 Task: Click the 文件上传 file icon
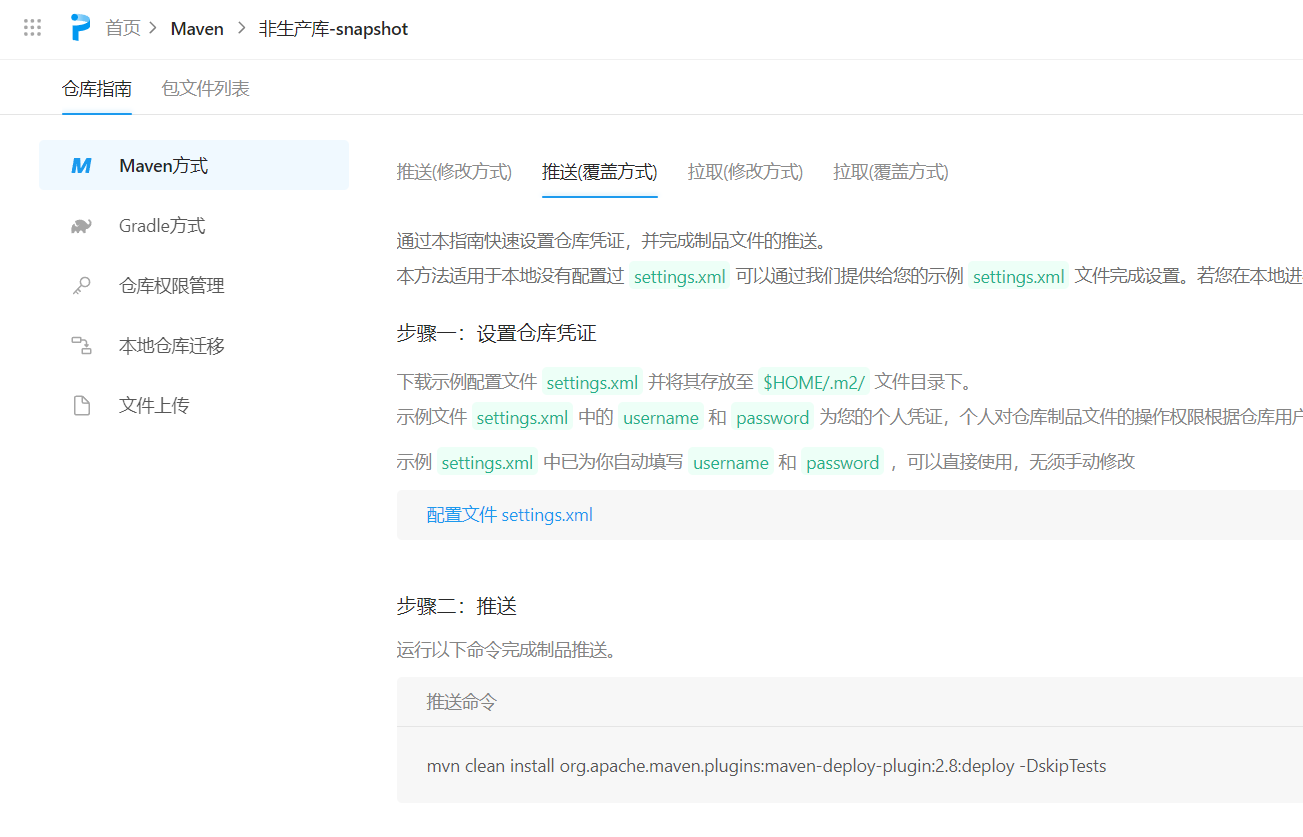(x=81, y=406)
